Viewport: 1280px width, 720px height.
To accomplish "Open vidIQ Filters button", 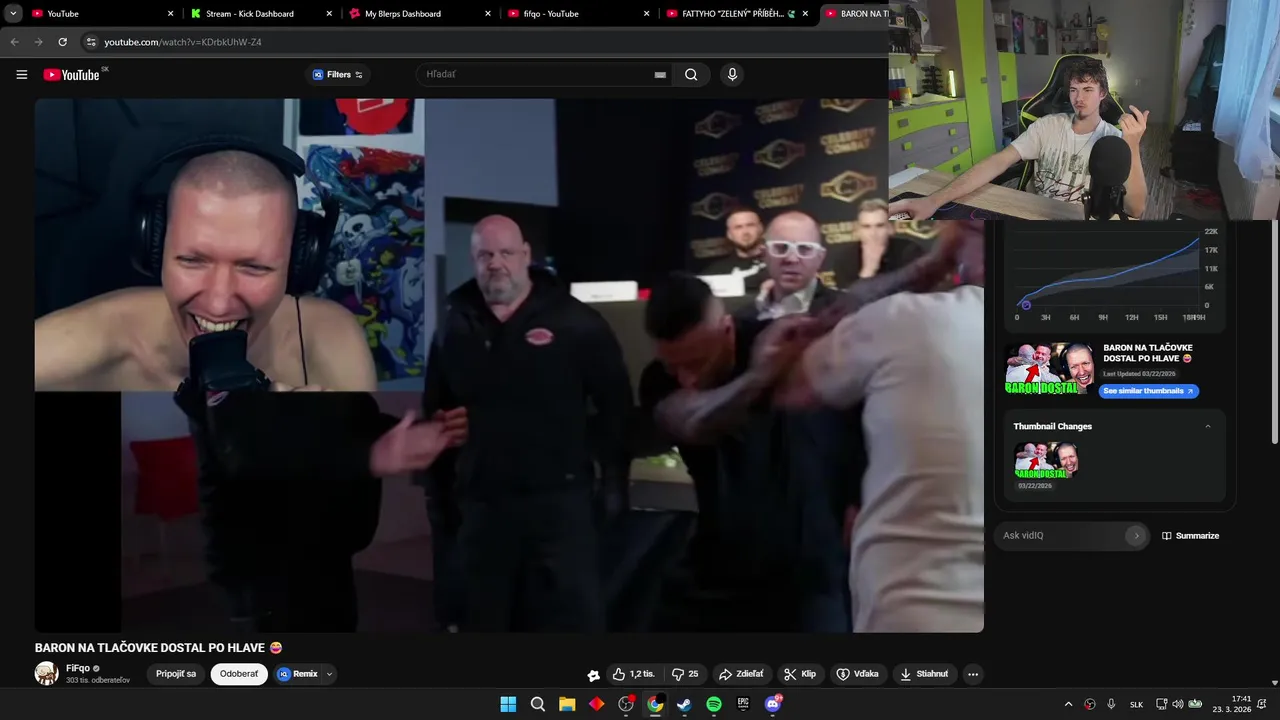I will (x=338, y=75).
